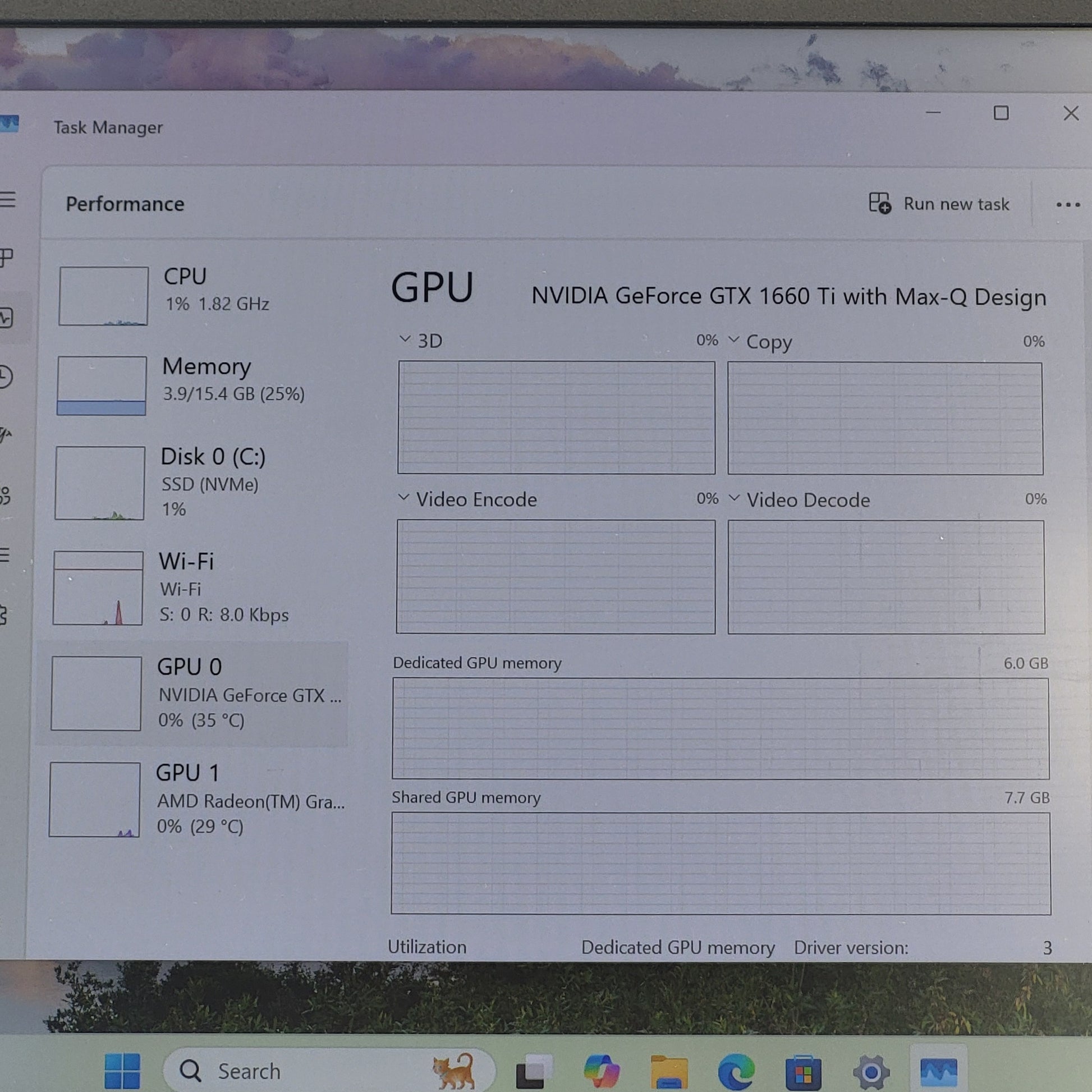Viewport: 1092px width, 1092px height.
Task: Click inside the 3D usage graph
Action: tap(556, 417)
